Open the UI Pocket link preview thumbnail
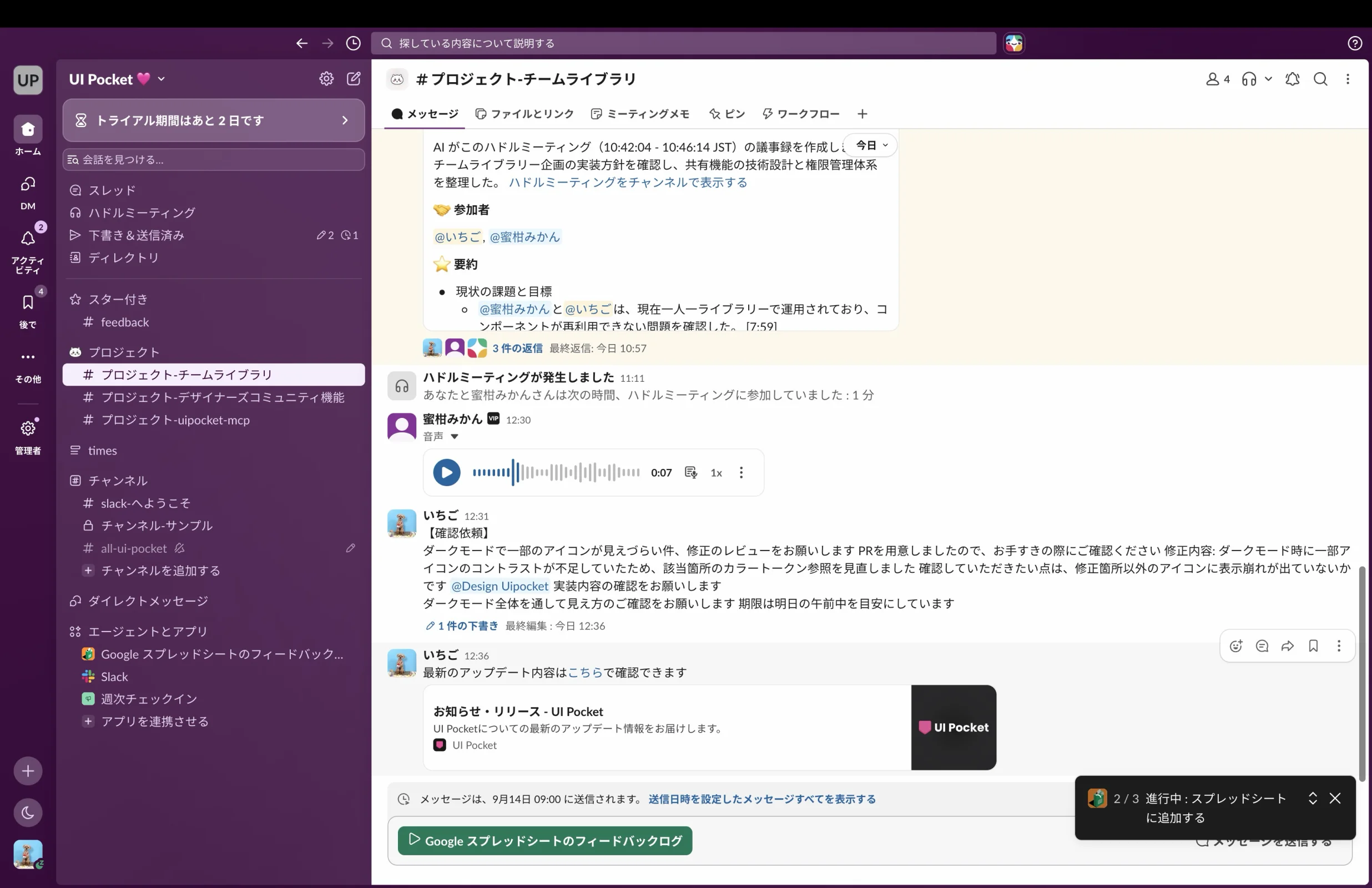Screen dimensions: 1372x888 954,727
